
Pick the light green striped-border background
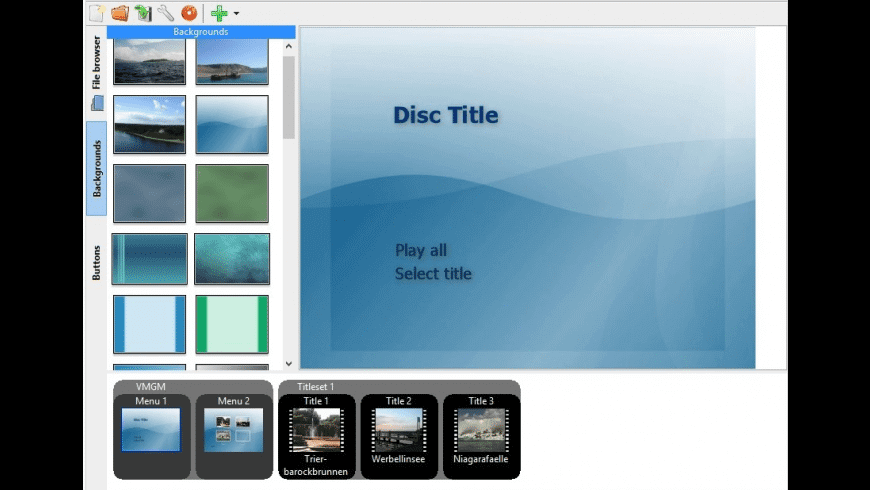(x=232, y=324)
